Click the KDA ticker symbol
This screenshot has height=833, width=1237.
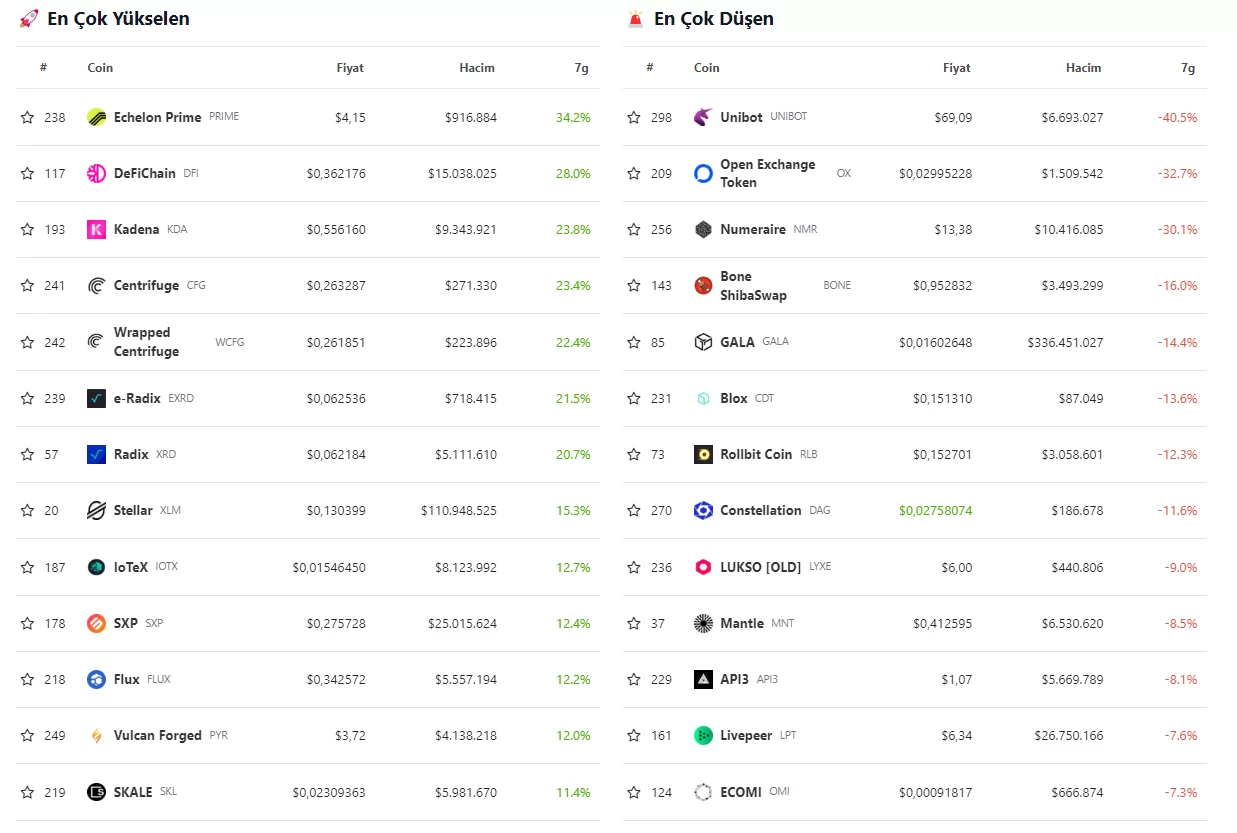(x=177, y=229)
